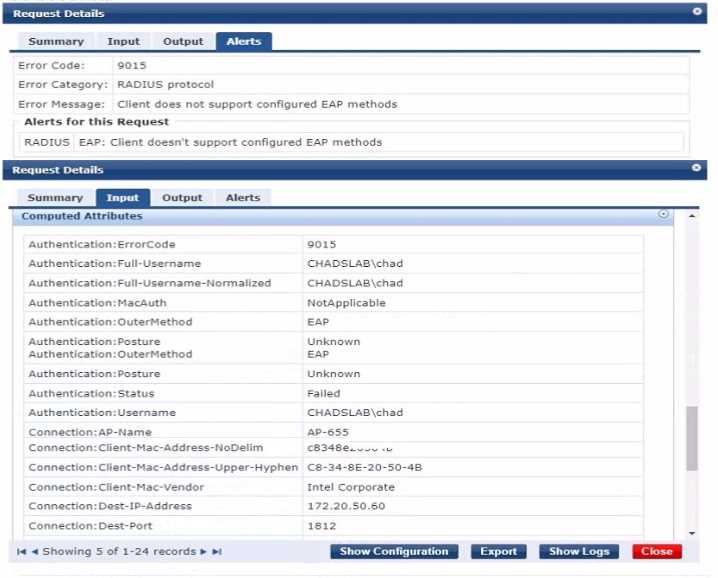718x578 pixels.
Task: Select the Connection:Dest-IP-Address value 172.20.50.60
Action: point(346,506)
